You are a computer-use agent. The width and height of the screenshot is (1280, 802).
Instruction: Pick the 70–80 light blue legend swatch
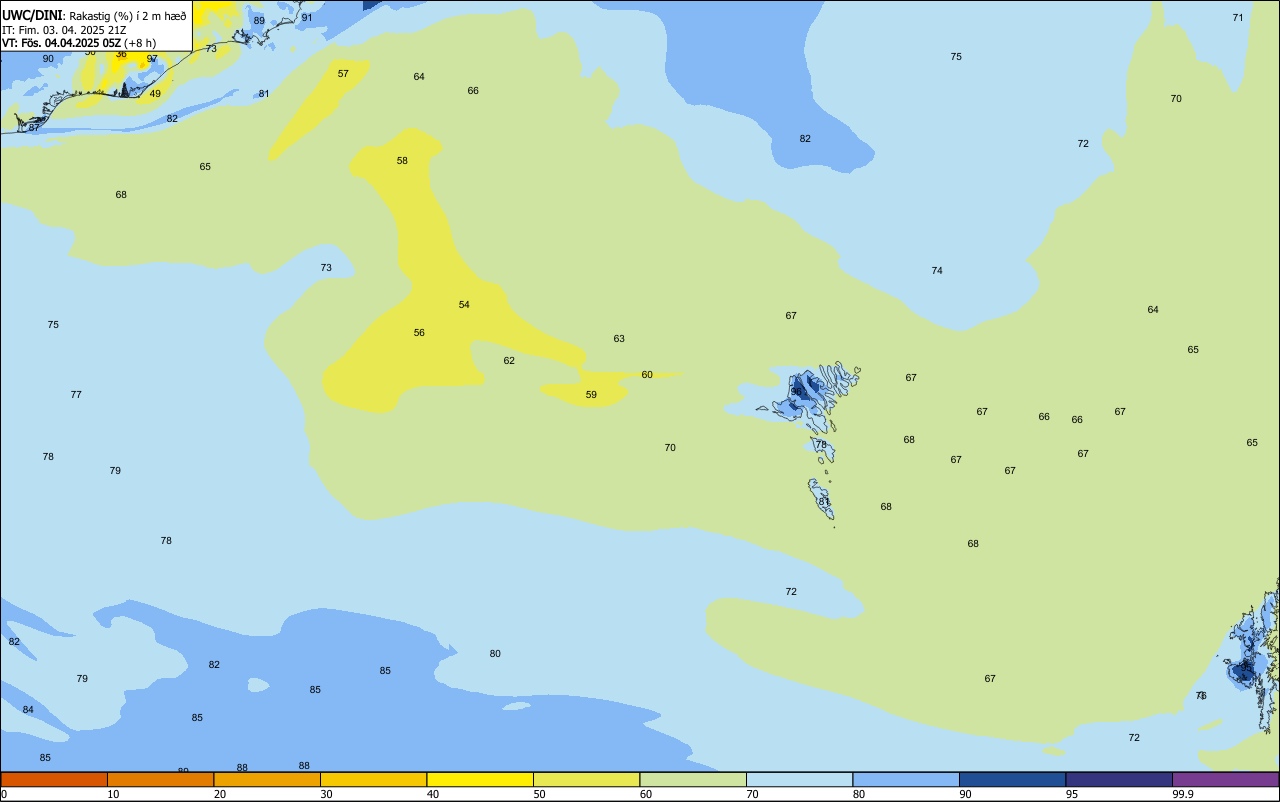point(799,779)
